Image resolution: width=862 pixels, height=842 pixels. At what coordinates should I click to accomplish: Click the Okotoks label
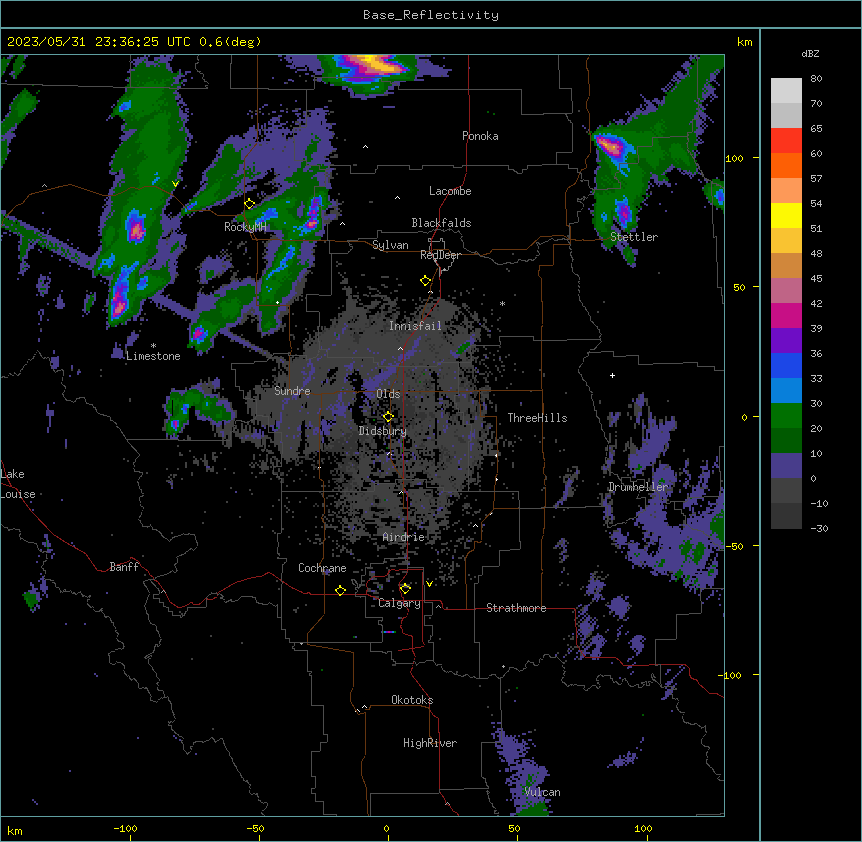coord(412,700)
